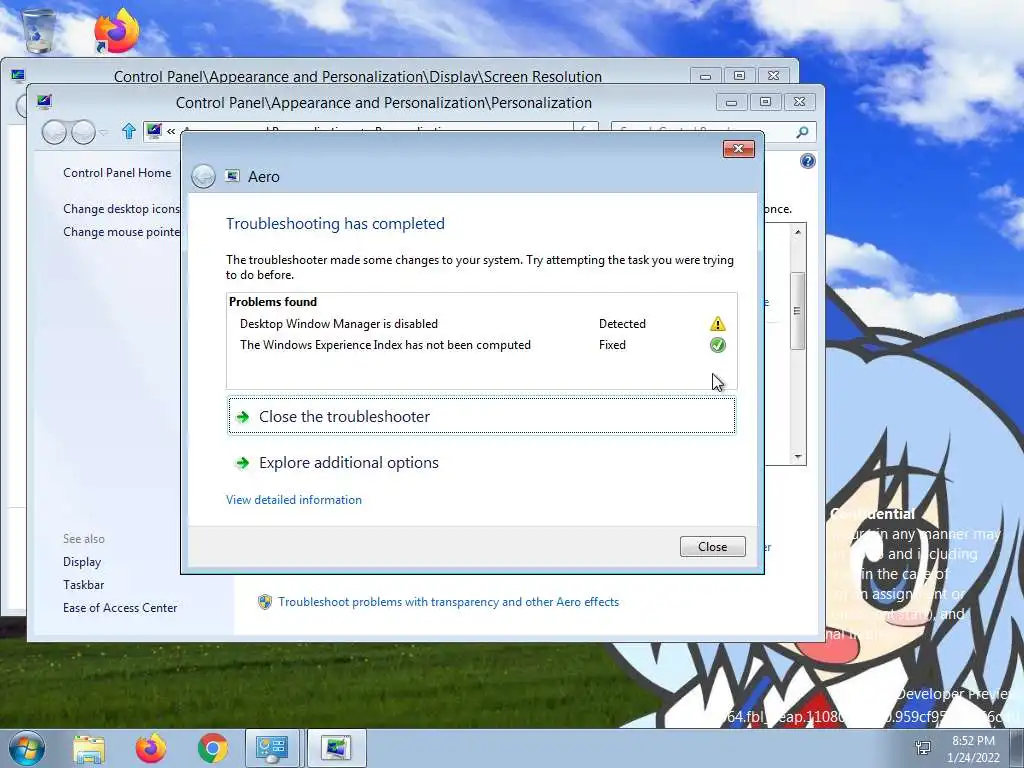Open File Explorer from the taskbar
The image size is (1024, 768).
pos(89,748)
